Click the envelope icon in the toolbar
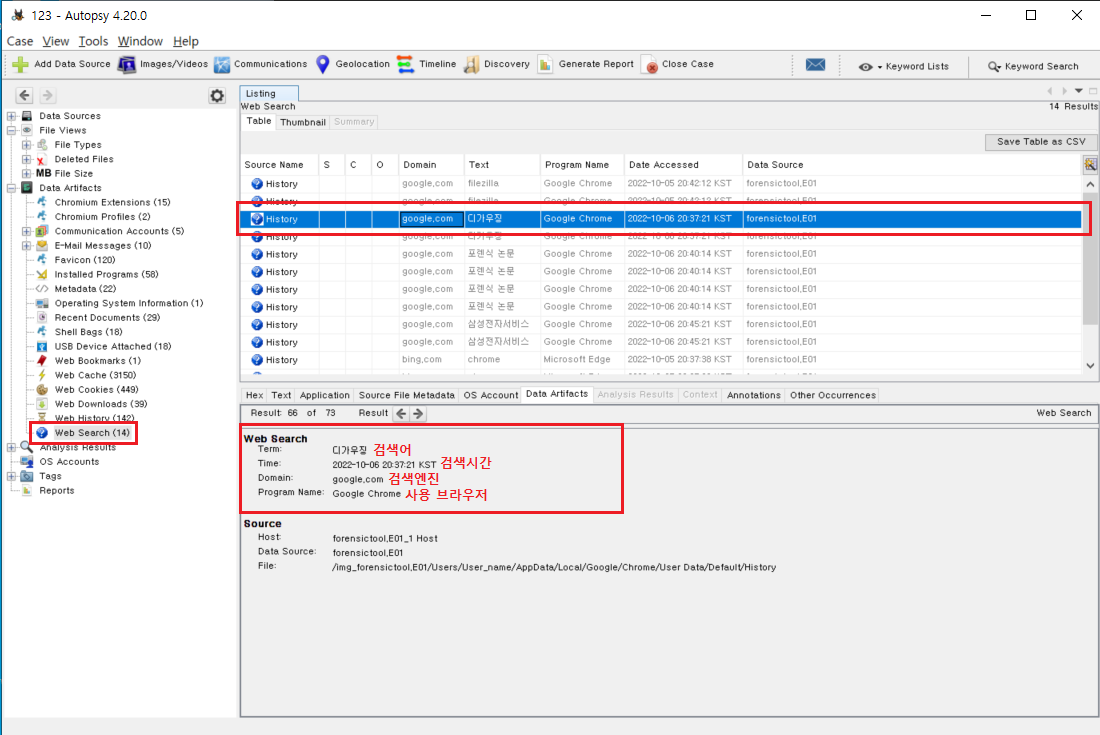 click(815, 65)
